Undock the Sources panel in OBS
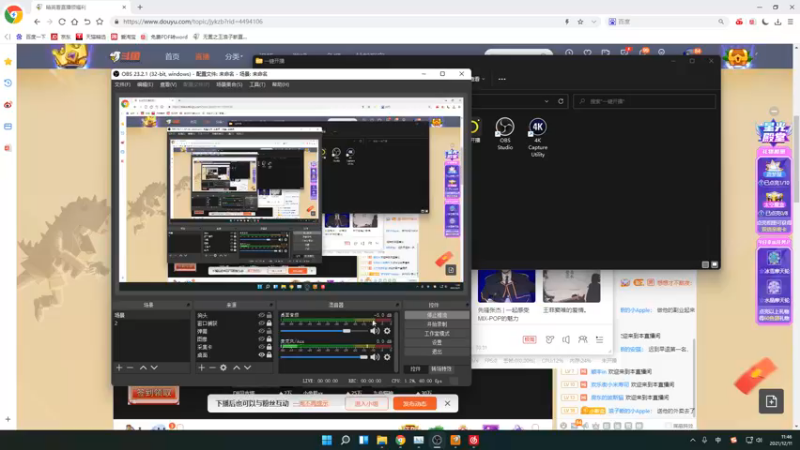Viewport: 800px width, 450px height. tap(272, 305)
